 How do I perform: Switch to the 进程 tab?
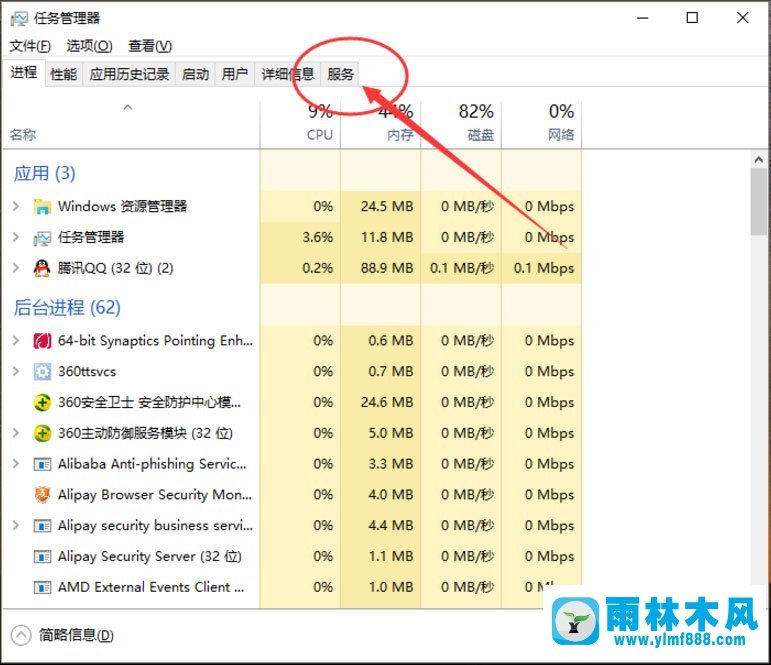tap(24, 73)
